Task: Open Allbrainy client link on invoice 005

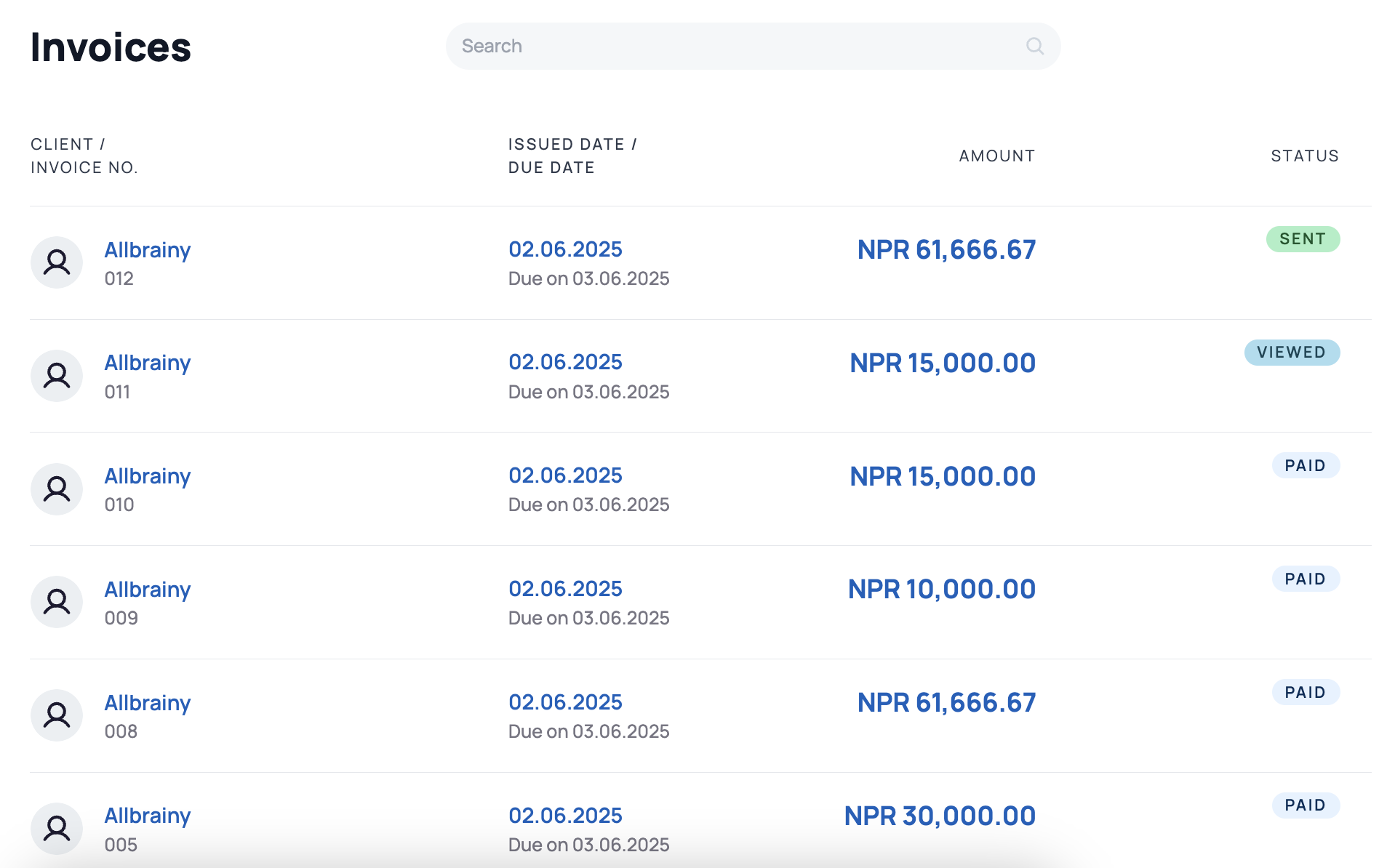Action: (x=148, y=816)
